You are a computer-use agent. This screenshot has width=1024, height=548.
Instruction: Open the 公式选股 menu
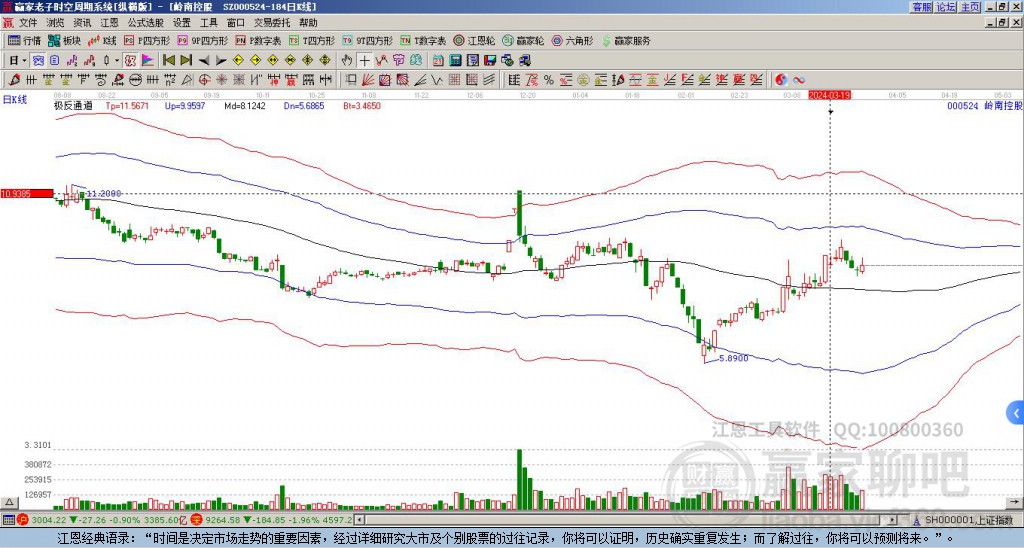[145, 22]
